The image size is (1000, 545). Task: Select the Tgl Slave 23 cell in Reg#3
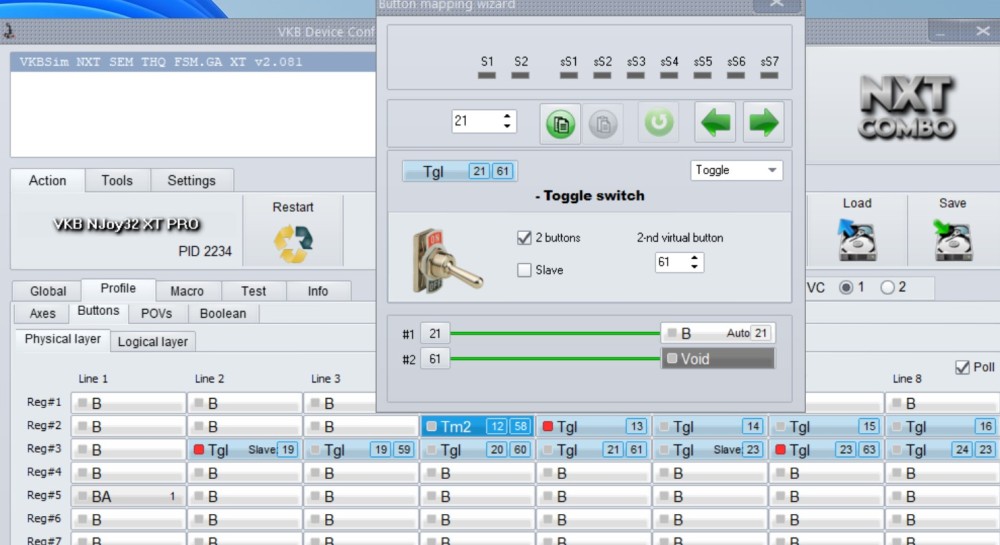pos(710,449)
